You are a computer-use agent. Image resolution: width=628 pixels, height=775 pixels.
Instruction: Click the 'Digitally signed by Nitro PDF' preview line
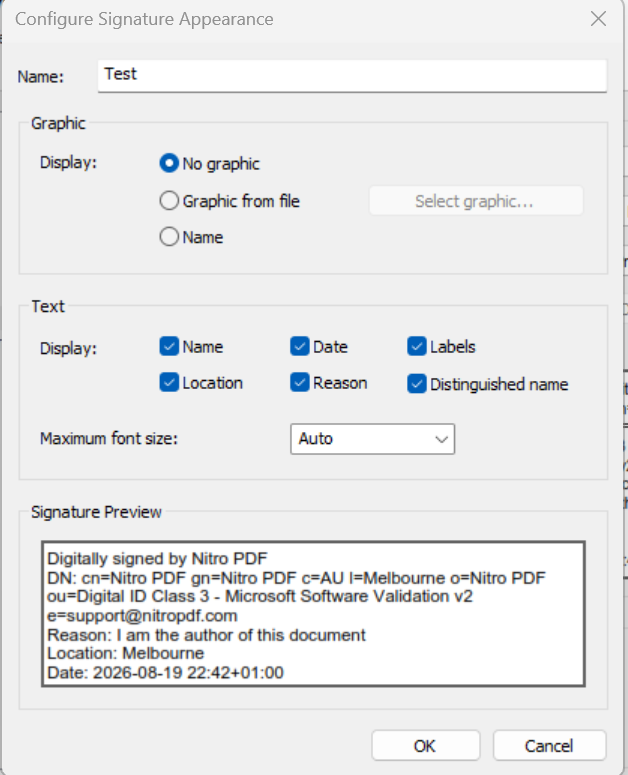coord(157,559)
